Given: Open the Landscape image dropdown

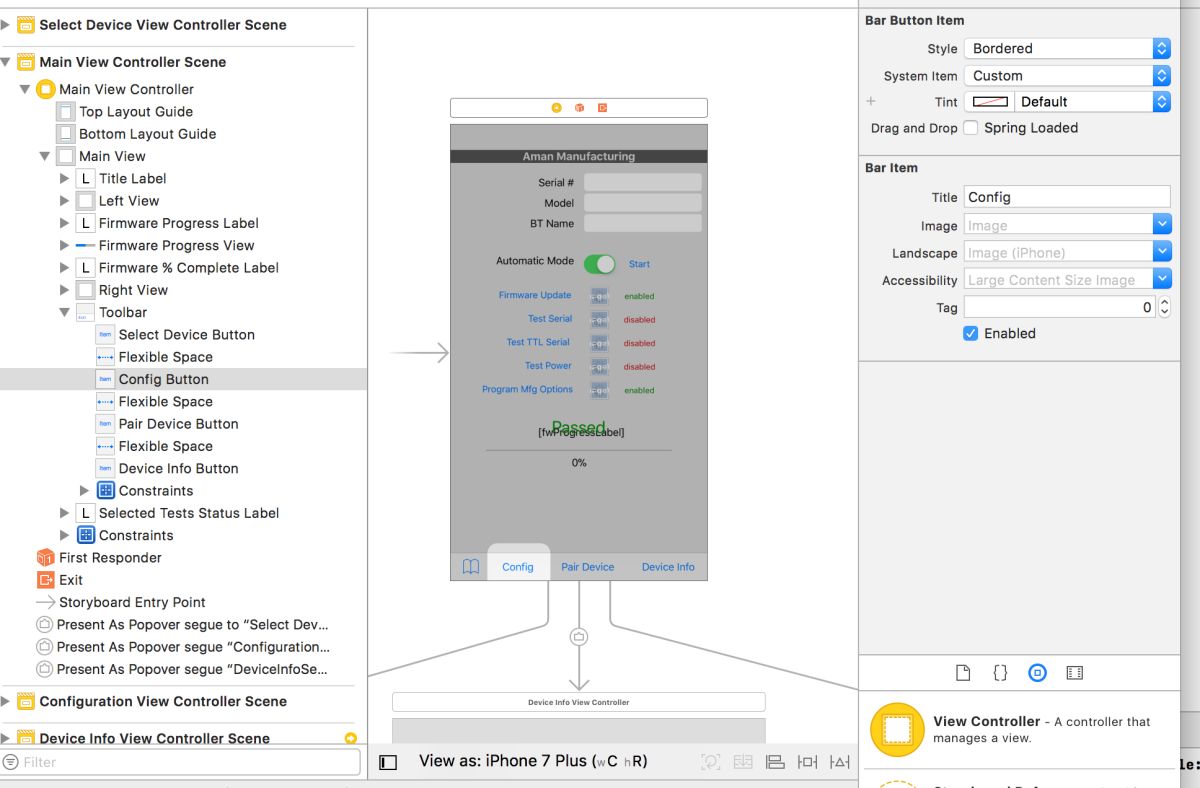Looking at the screenshot, I should (1161, 252).
